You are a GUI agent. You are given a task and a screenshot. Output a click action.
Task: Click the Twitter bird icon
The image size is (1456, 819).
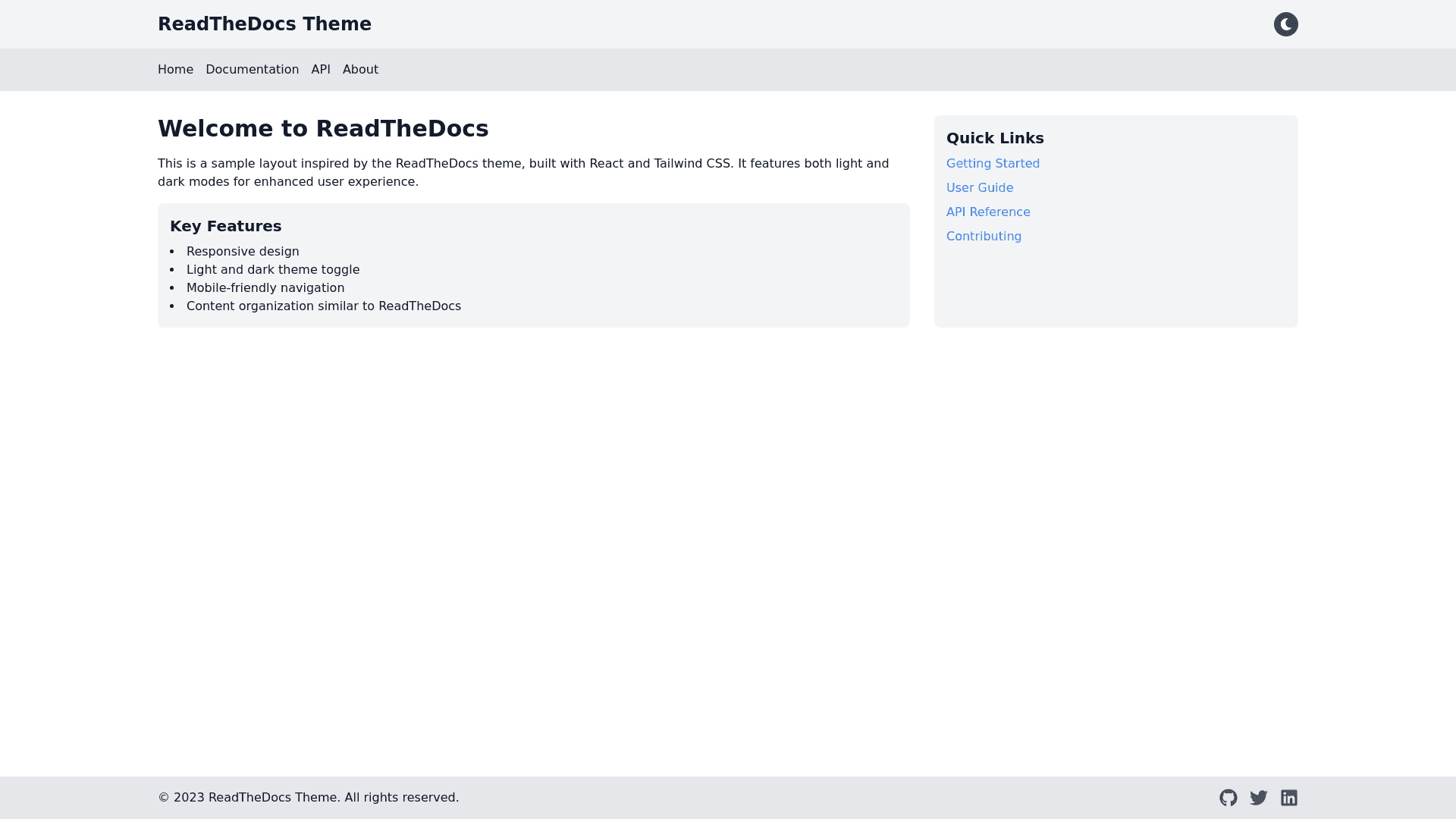[1258, 798]
